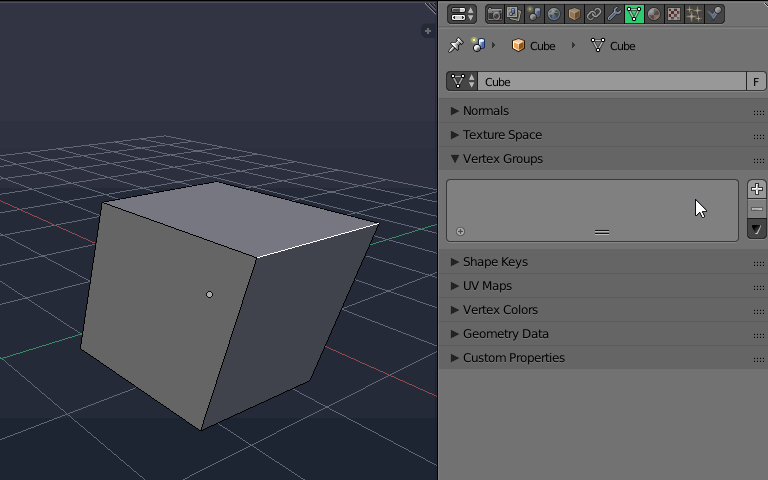Open the Render Layers properties tab
The width and height of the screenshot is (768, 480).
point(514,14)
